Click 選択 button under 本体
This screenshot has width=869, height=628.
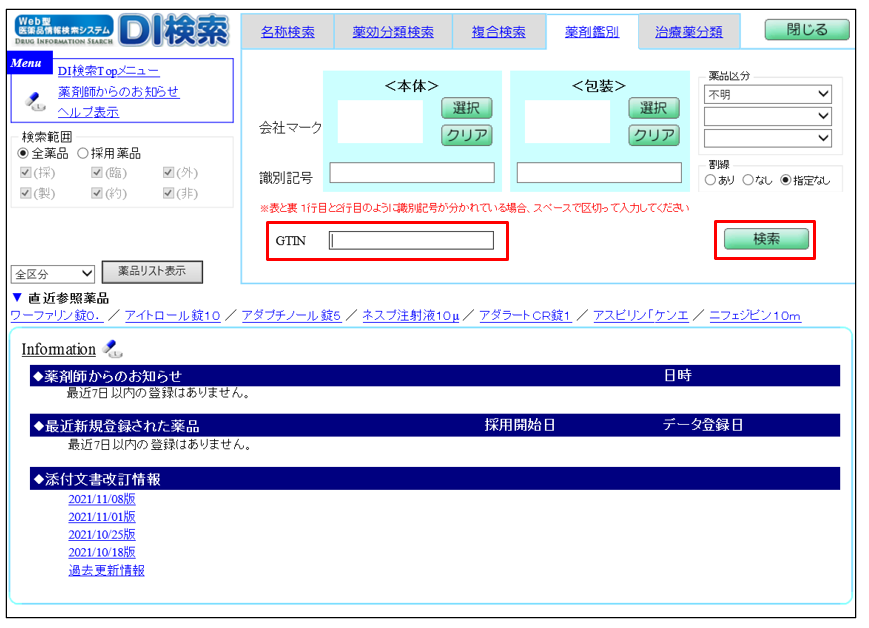coord(466,108)
